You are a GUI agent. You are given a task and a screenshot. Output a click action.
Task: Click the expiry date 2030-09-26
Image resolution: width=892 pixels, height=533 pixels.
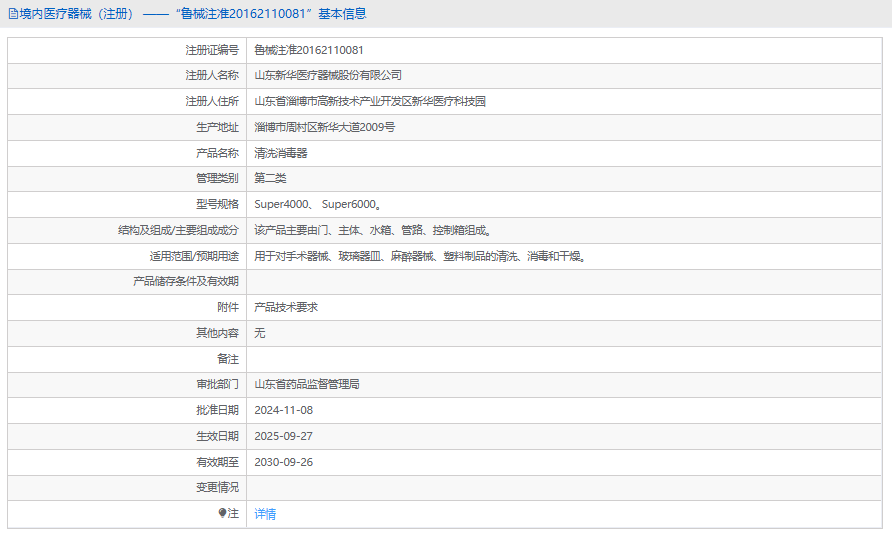point(283,462)
